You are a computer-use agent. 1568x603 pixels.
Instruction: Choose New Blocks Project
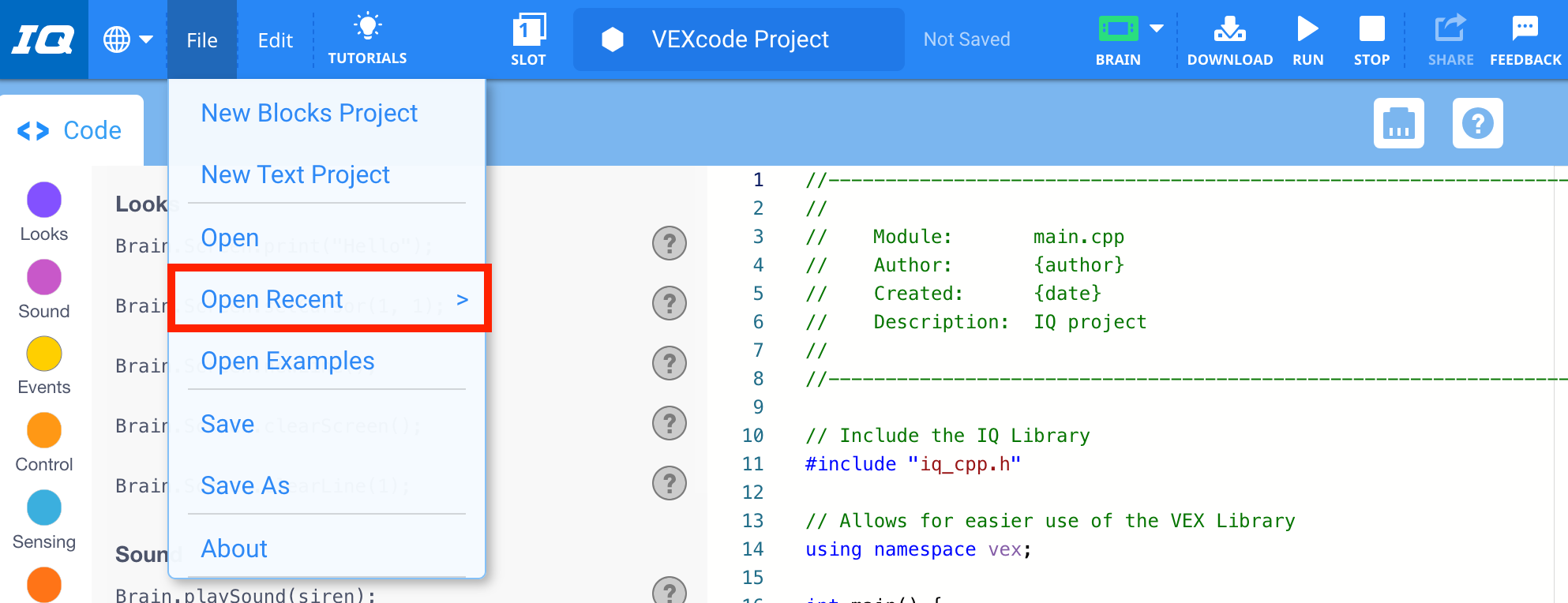(x=309, y=113)
